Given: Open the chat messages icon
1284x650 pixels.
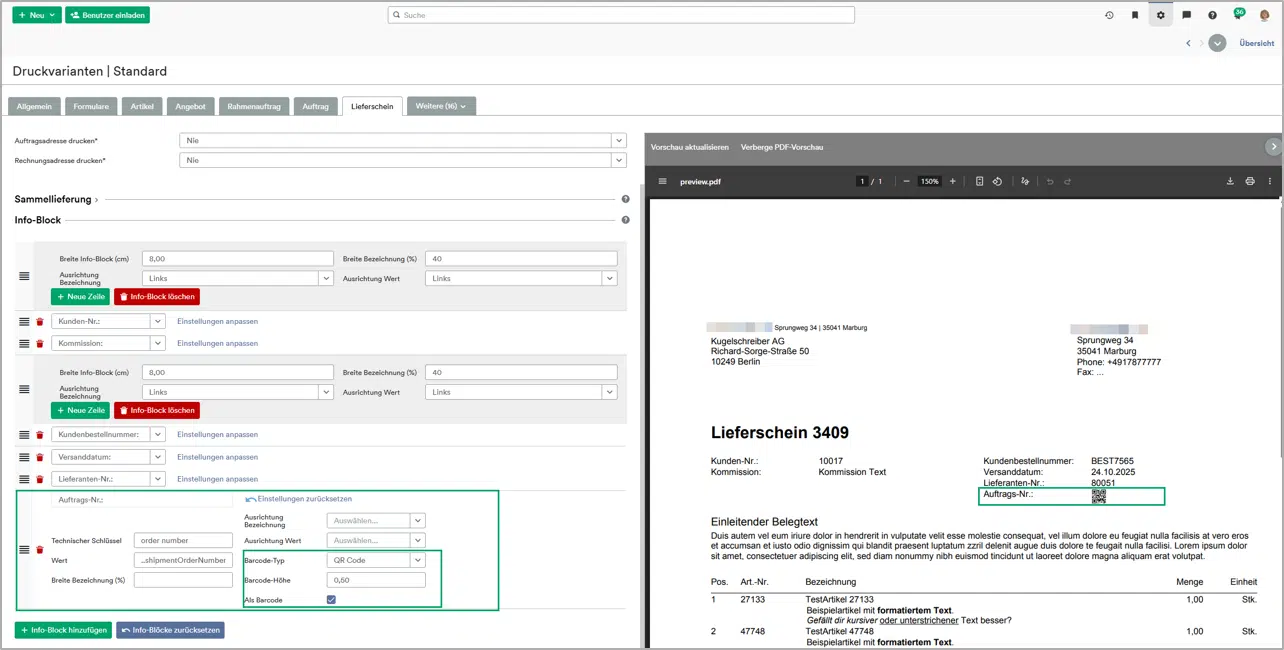Looking at the screenshot, I should click(x=1186, y=15).
